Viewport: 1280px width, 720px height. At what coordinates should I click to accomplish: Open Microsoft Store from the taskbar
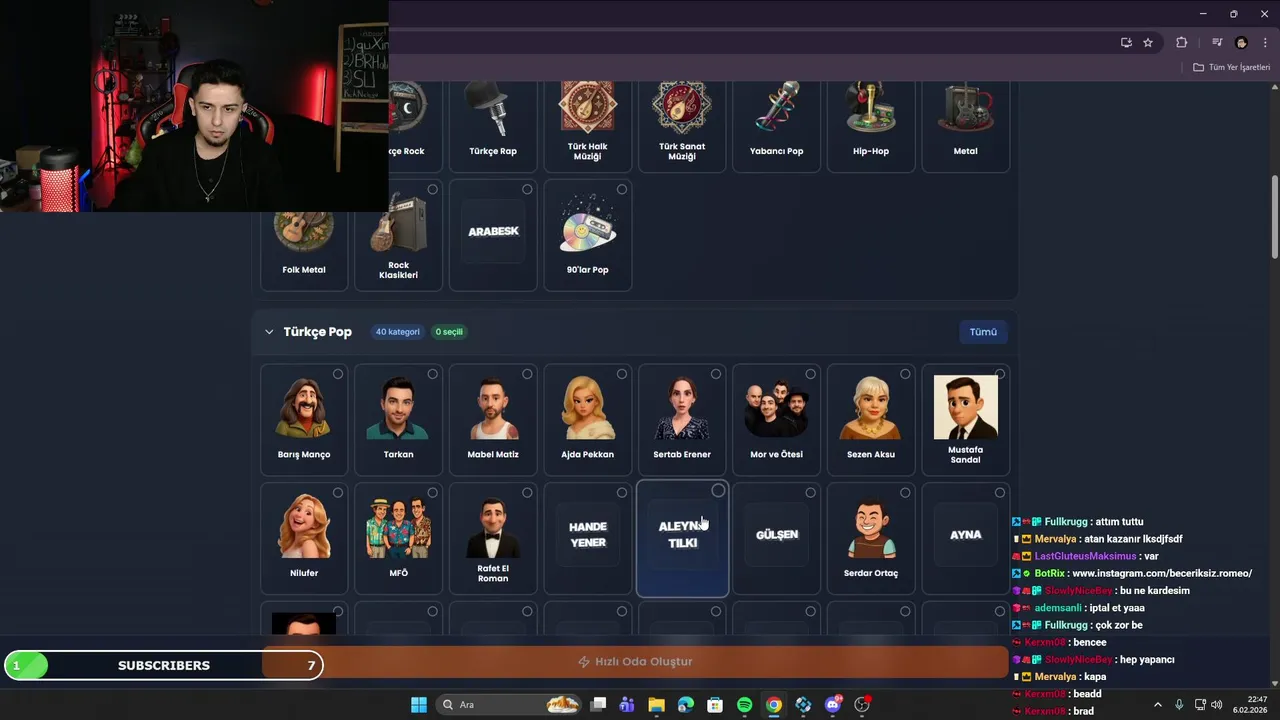click(x=715, y=705)
